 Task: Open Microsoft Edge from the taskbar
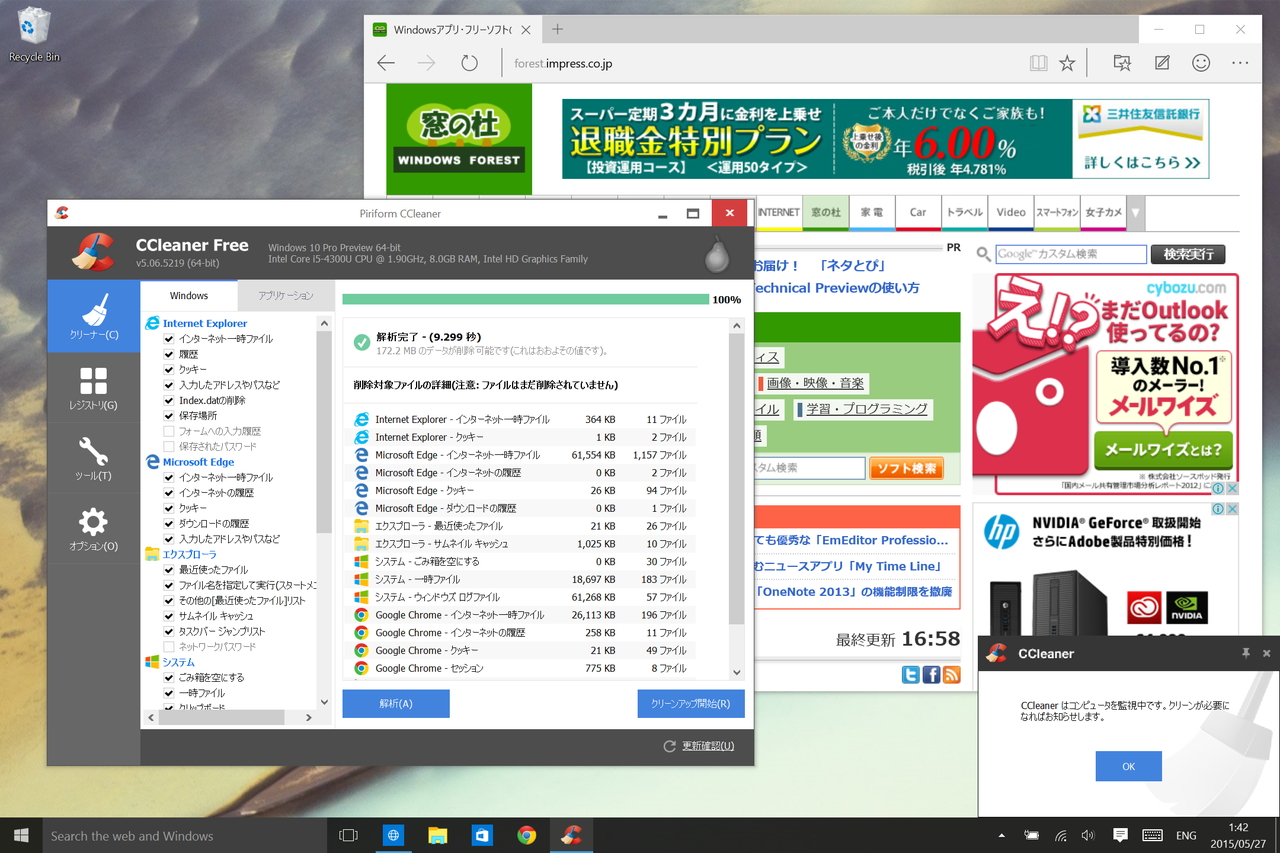pyautogui.click(x=392, y=835)
